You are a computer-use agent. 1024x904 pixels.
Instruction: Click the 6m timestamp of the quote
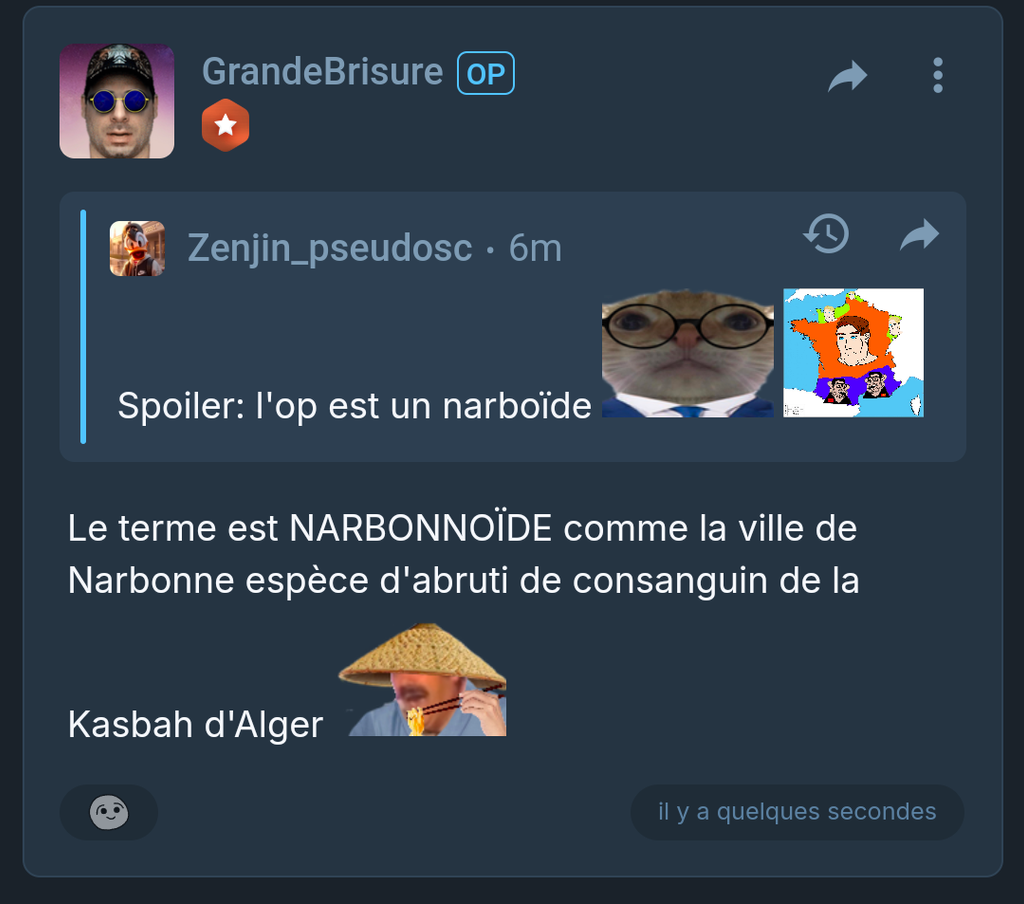point(535,248)
